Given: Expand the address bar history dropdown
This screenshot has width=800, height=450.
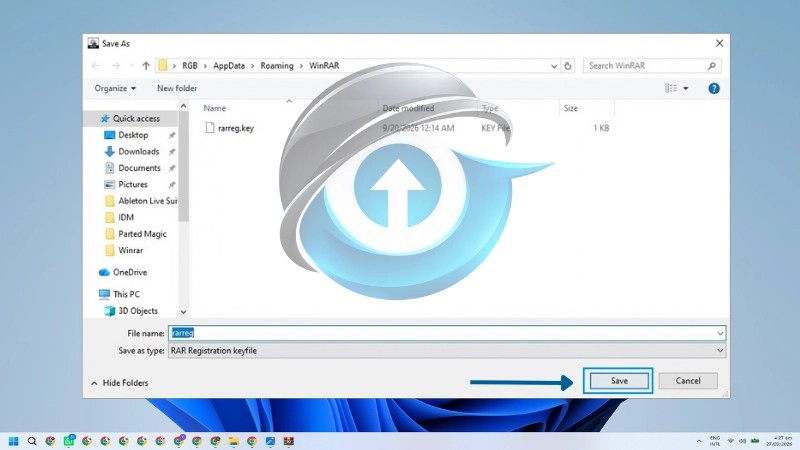Looking at the screenshot, I should click(x=554, y=66).
